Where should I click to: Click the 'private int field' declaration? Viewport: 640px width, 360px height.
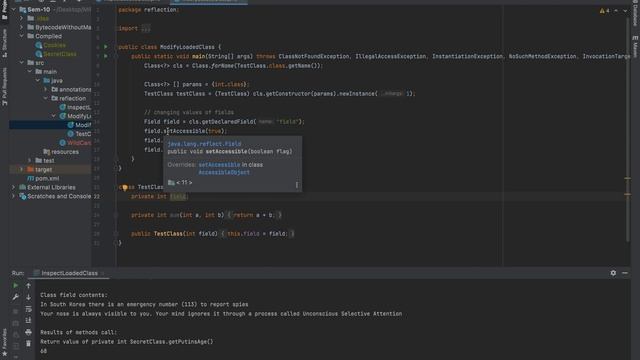159,196
